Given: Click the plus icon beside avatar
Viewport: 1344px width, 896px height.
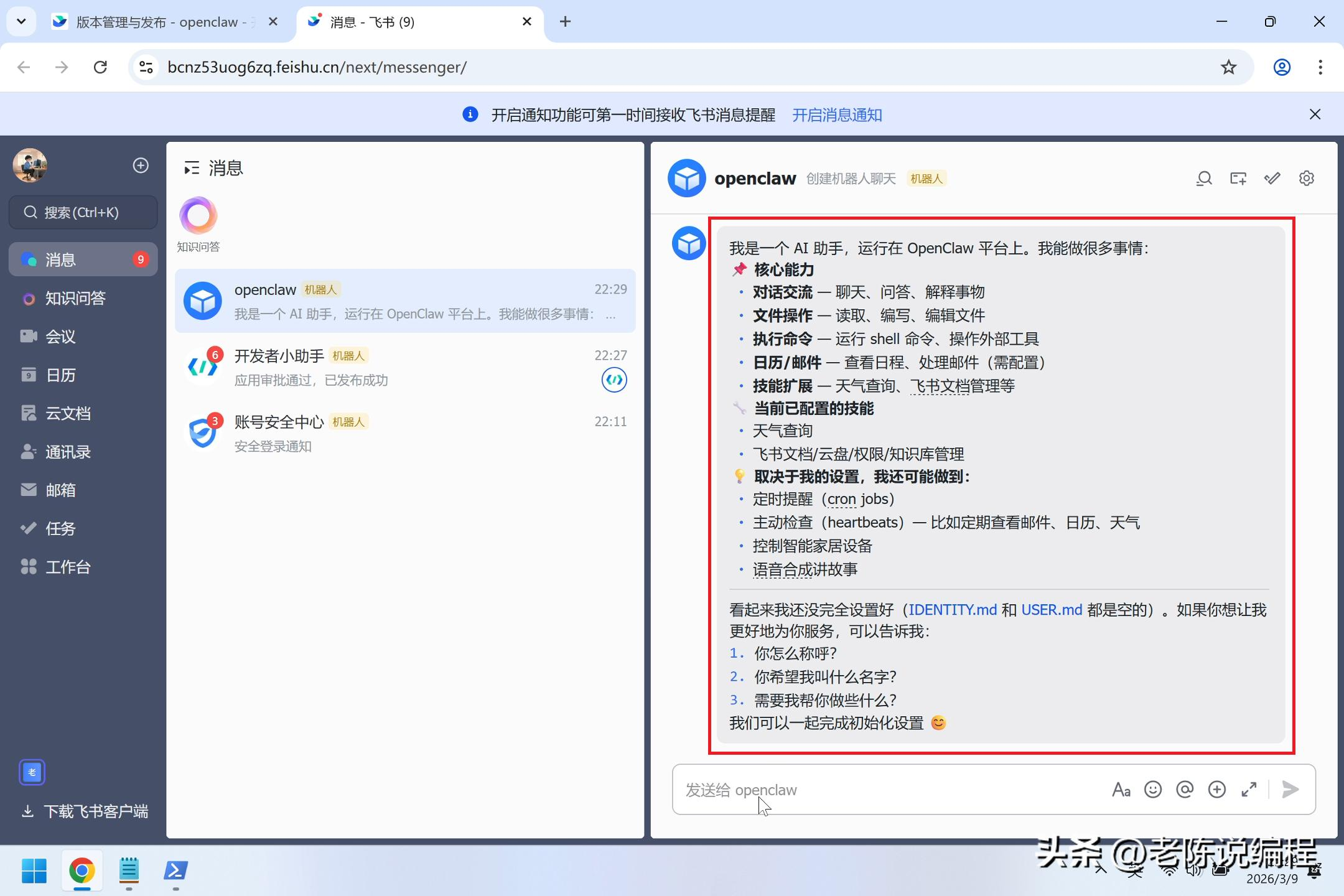Looking at the screenshot, I should tap(141, 166).
